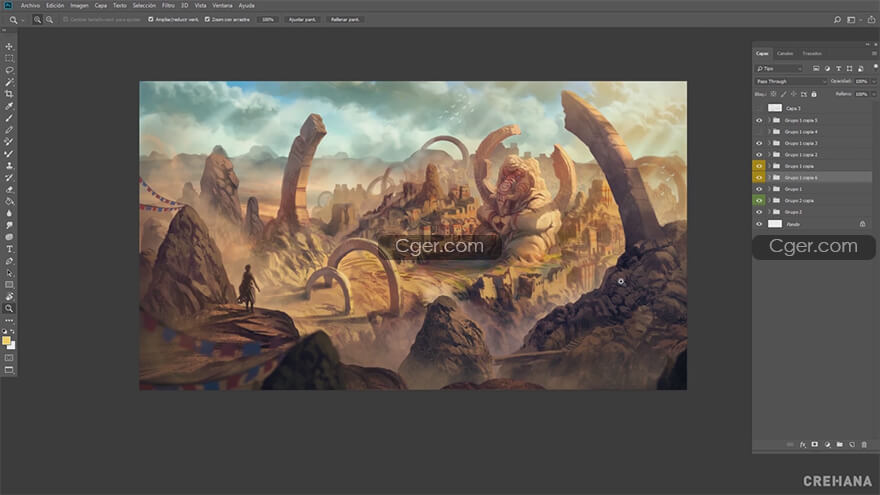Filter layers by type layers (T icon)
Image resolution: width=880 pixels, height=495 pixels.
click(x=838, y=68)
